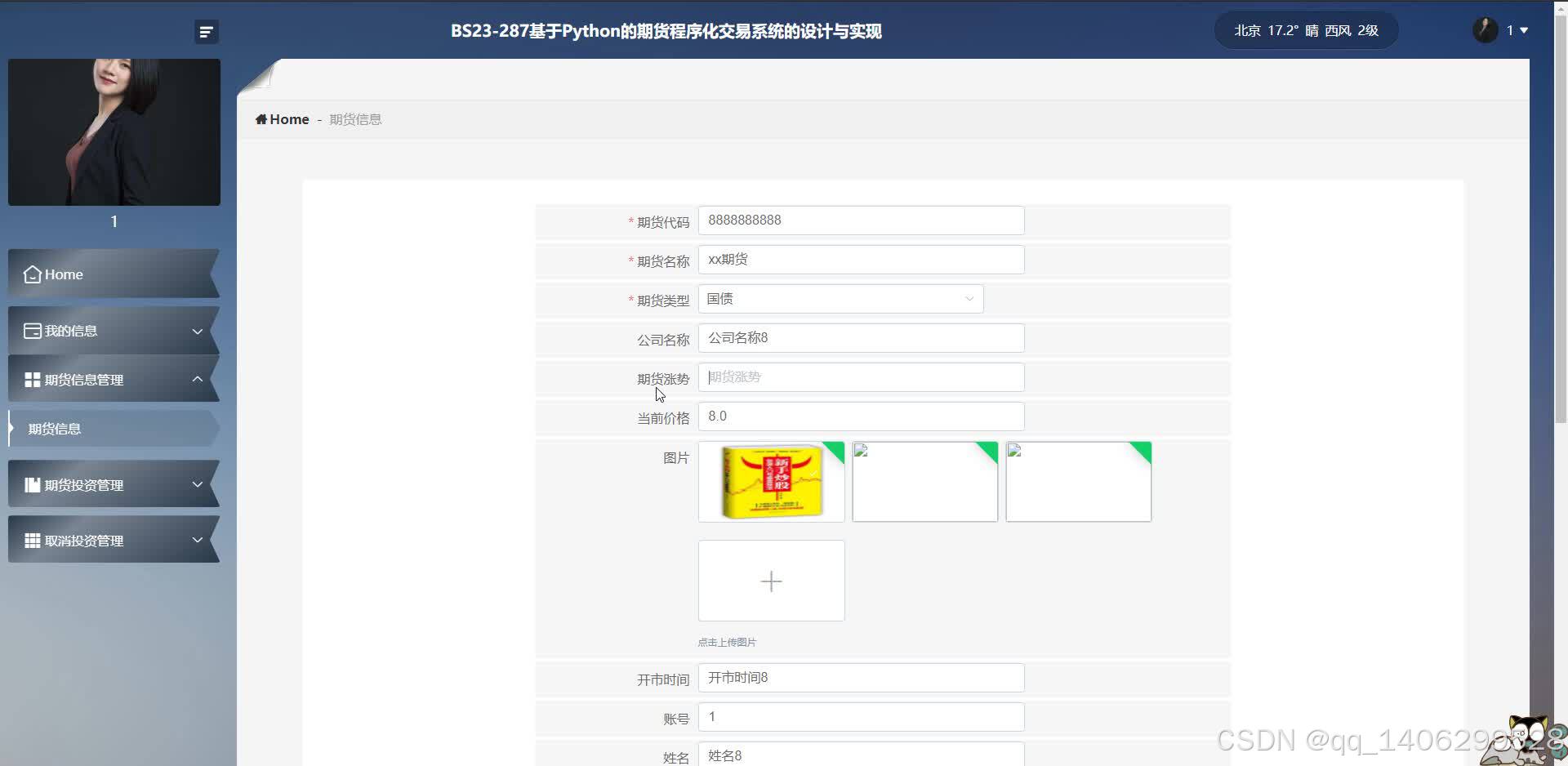1568x766 pixels.
Task: Click the user avatar icon top right
Action: pyautogui.click(x=1484, y=29)
